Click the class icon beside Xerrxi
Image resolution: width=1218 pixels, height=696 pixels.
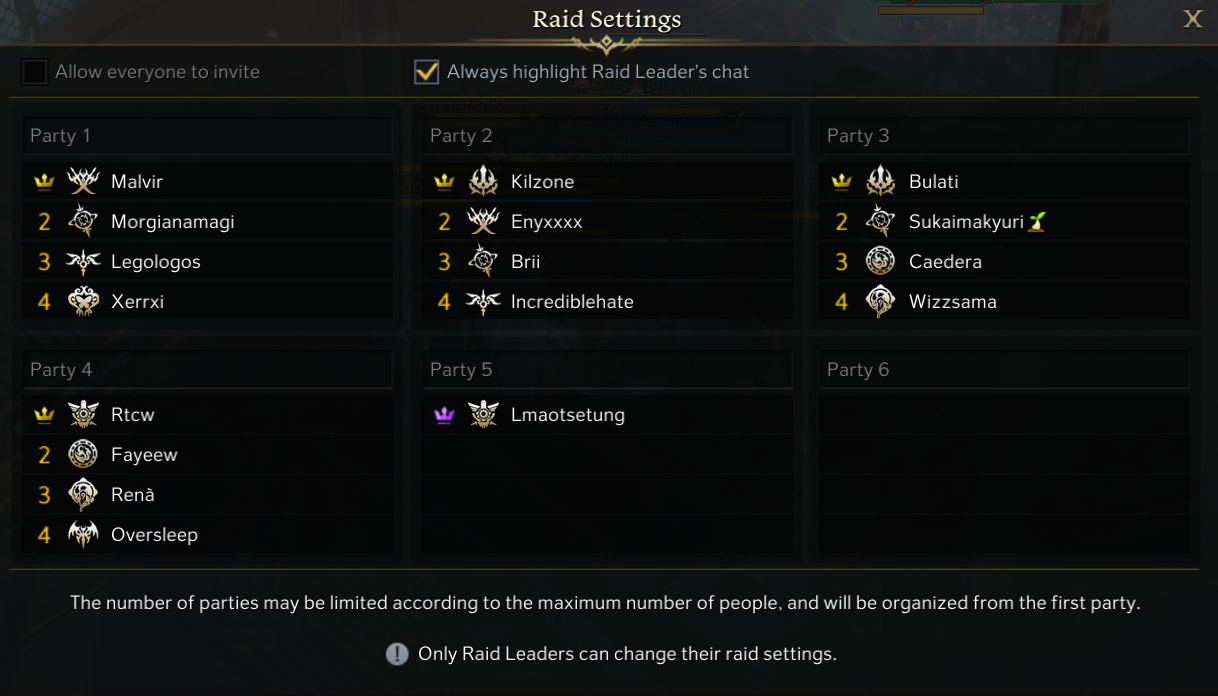(84, 301)
